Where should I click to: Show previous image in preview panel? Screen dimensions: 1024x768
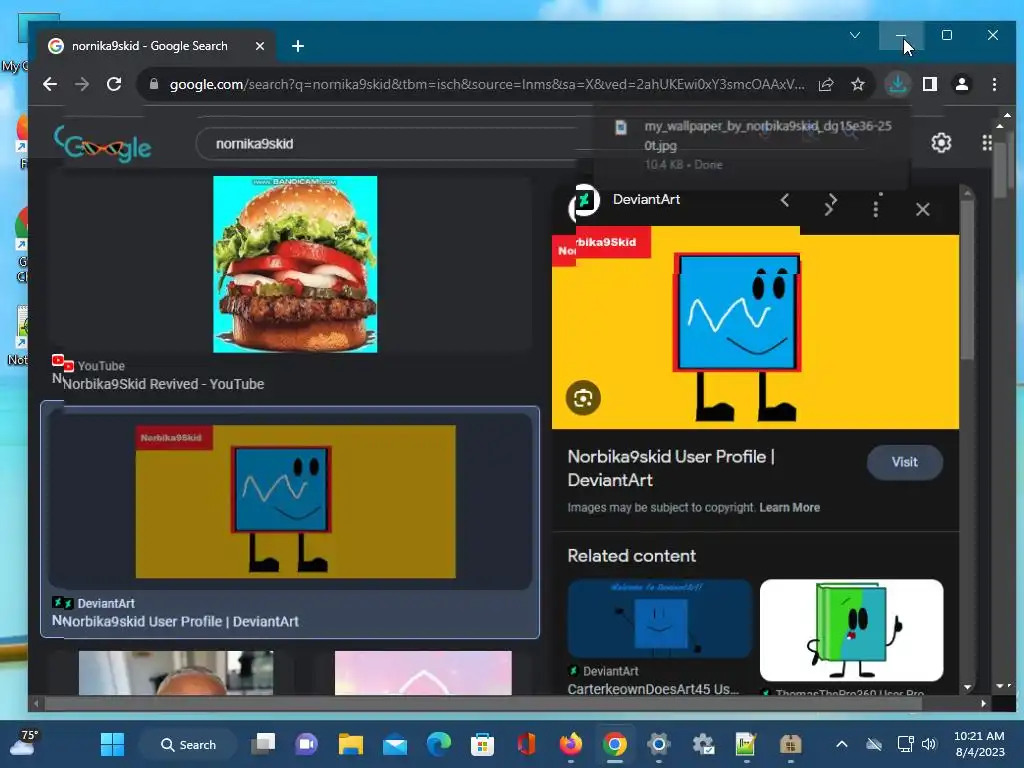[x=786, y=200]
